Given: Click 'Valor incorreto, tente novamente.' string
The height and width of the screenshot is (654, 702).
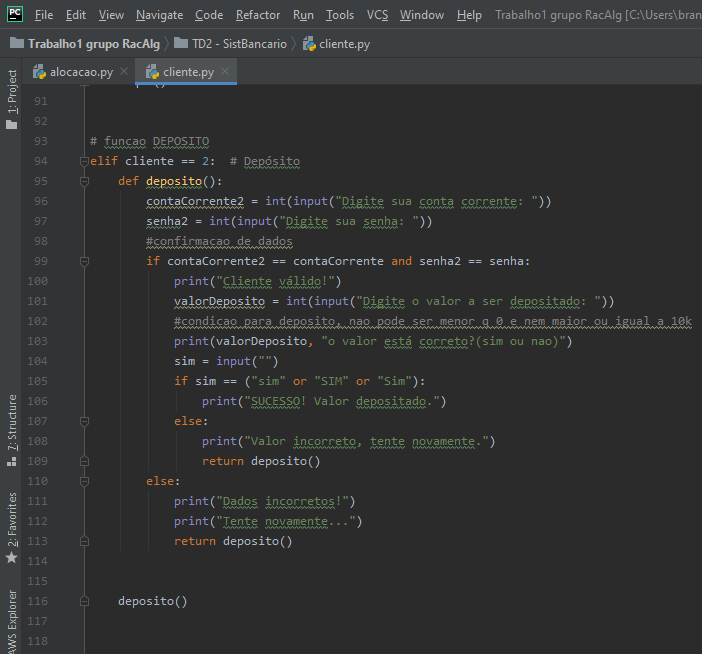Looking at the screenshot, I should pos(366,441).
